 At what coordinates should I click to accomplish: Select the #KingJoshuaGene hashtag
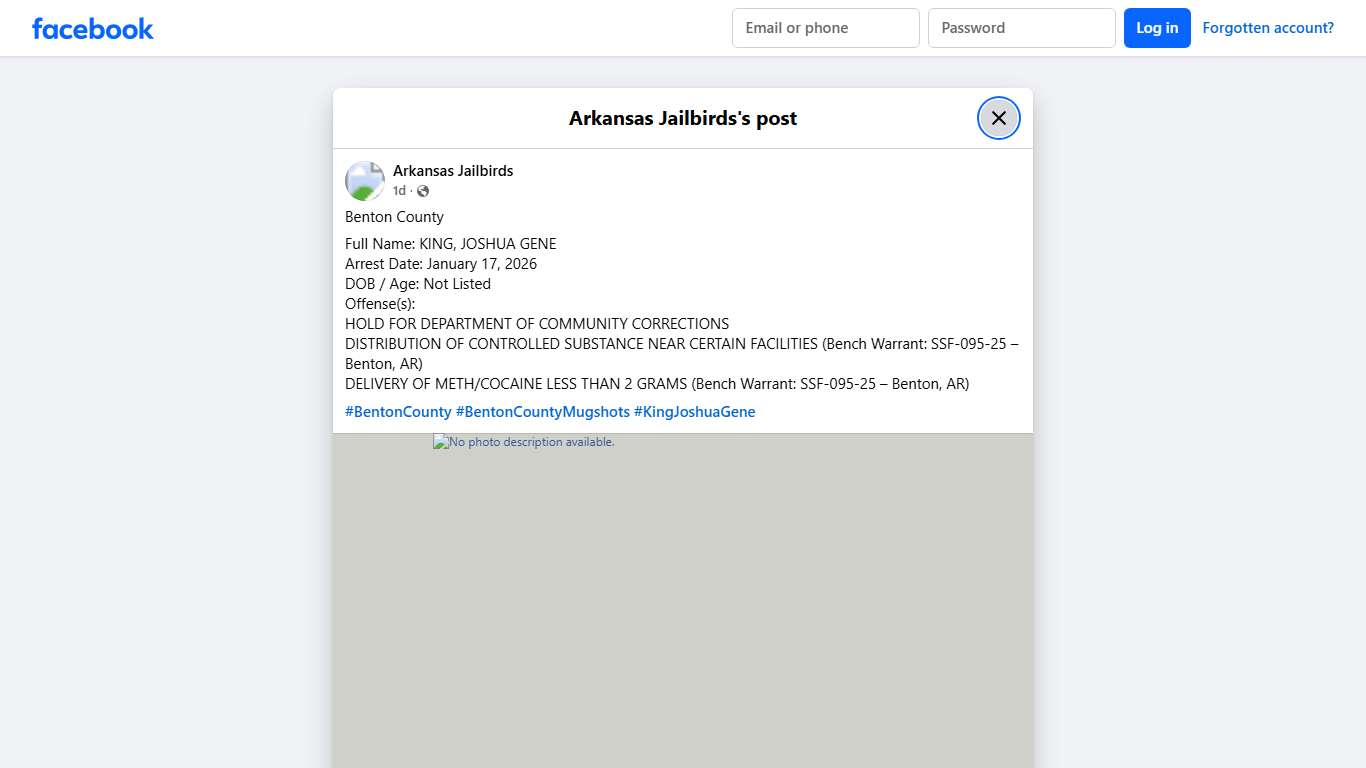point(694,411)
